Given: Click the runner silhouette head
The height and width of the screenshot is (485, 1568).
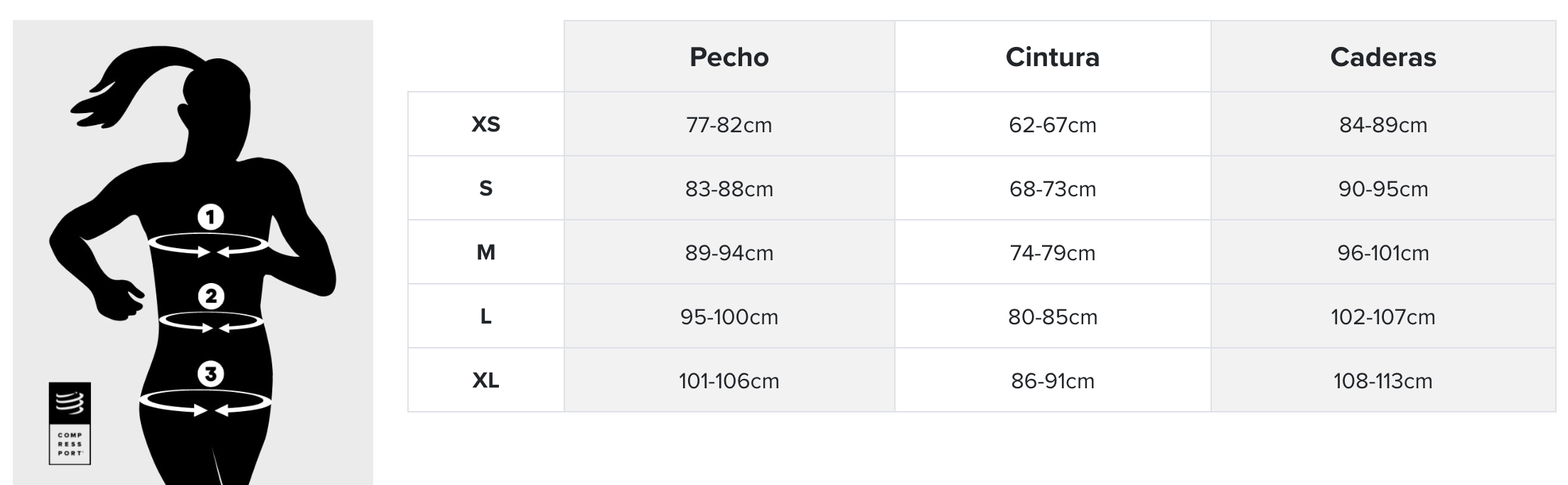Looking at the screenshot, I should click(217, 92).
